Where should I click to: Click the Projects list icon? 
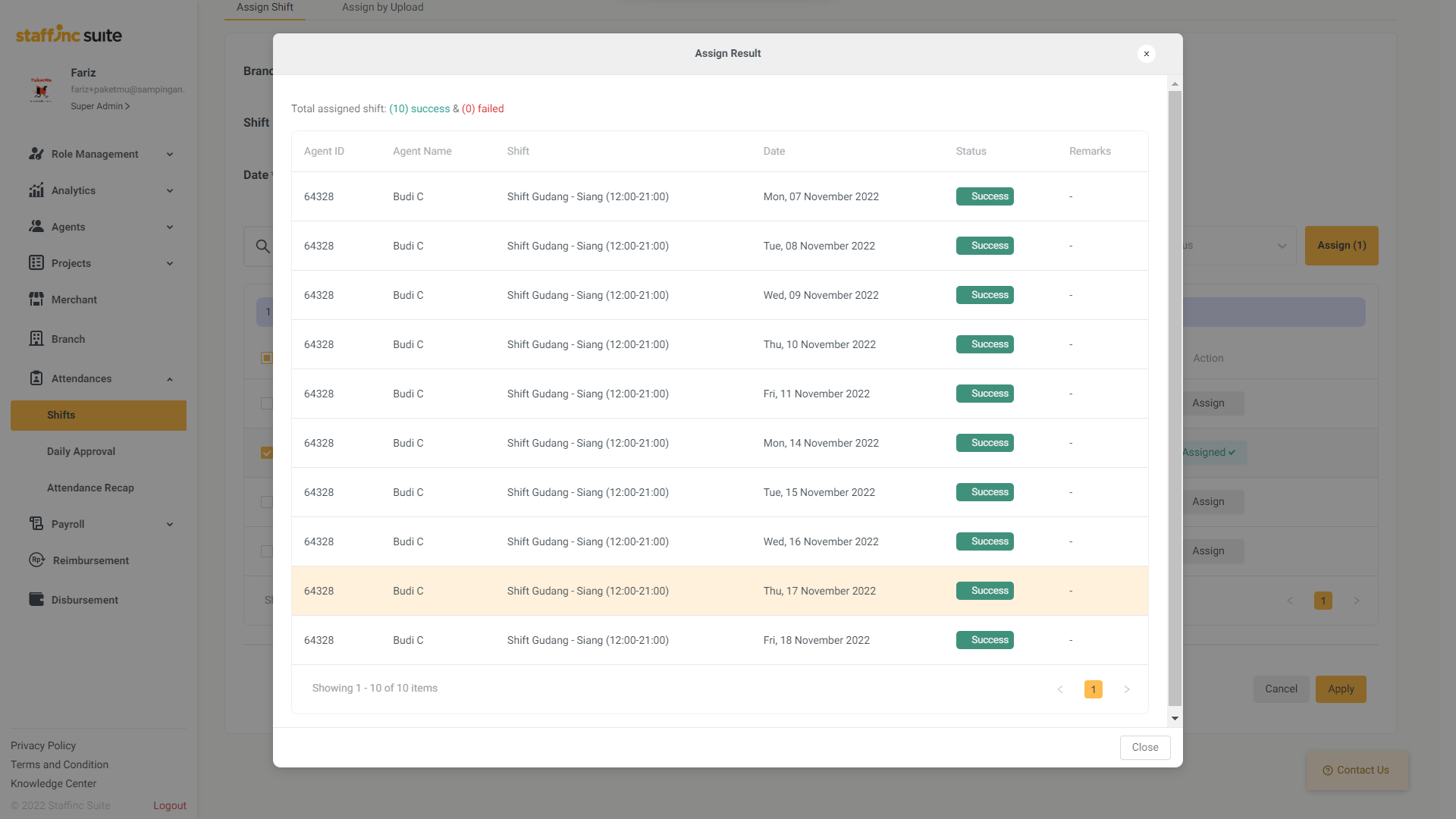36,262
